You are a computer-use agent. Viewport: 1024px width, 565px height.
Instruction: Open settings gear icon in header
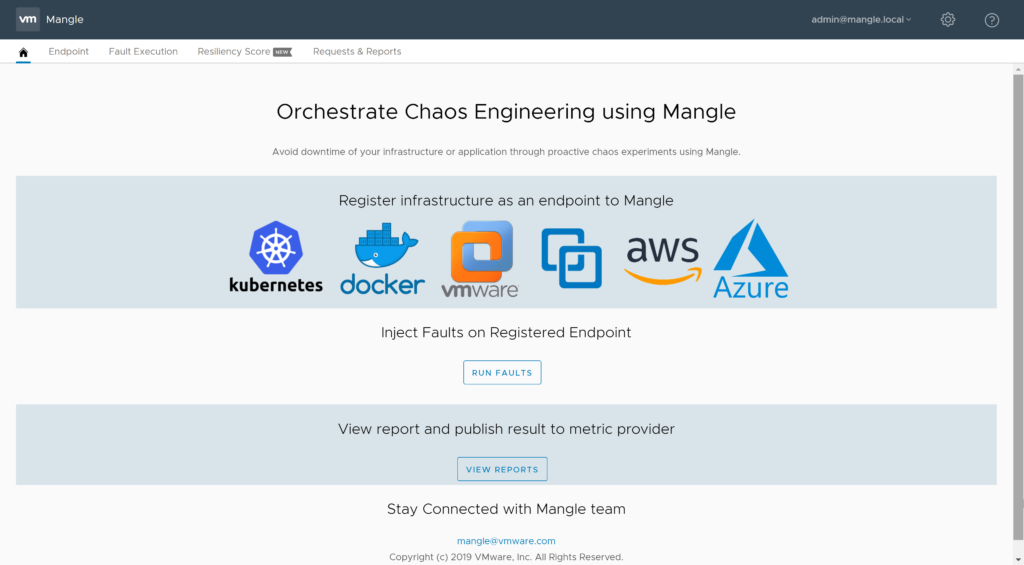[x=948, y=20]
